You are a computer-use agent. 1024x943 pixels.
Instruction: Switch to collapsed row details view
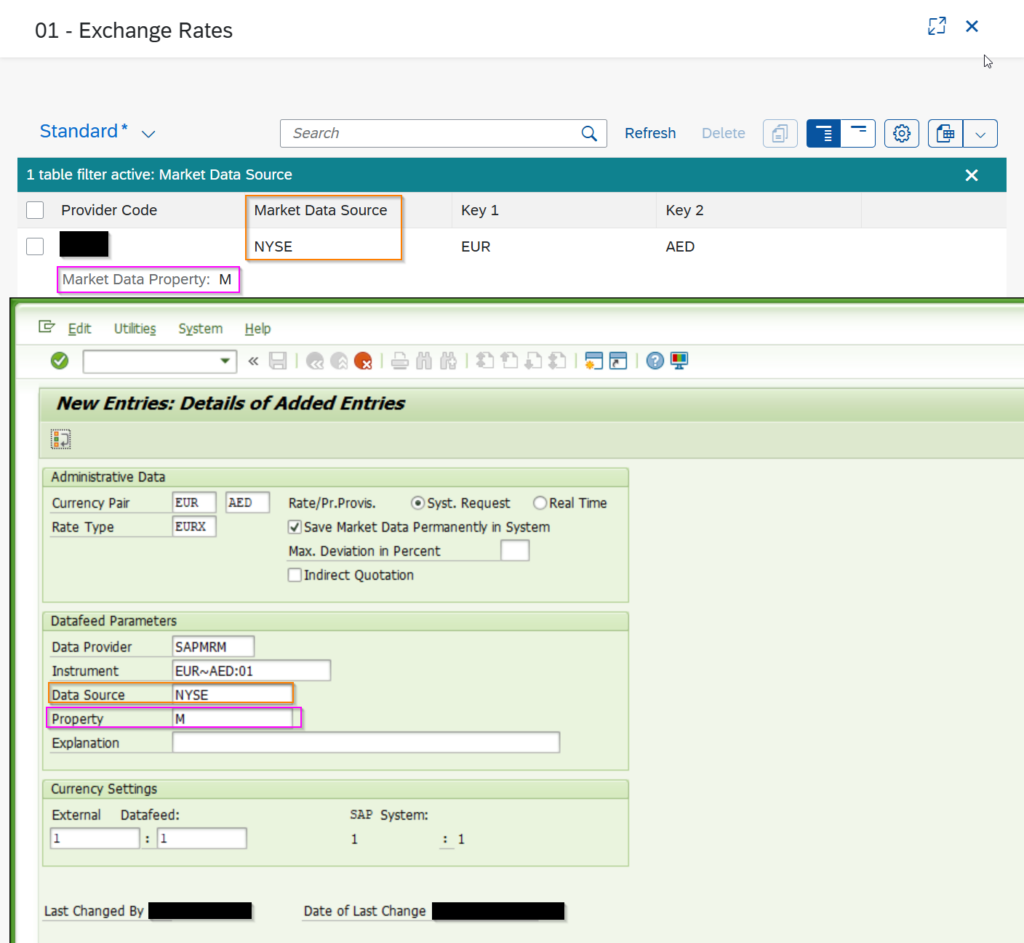pos(858,133)
